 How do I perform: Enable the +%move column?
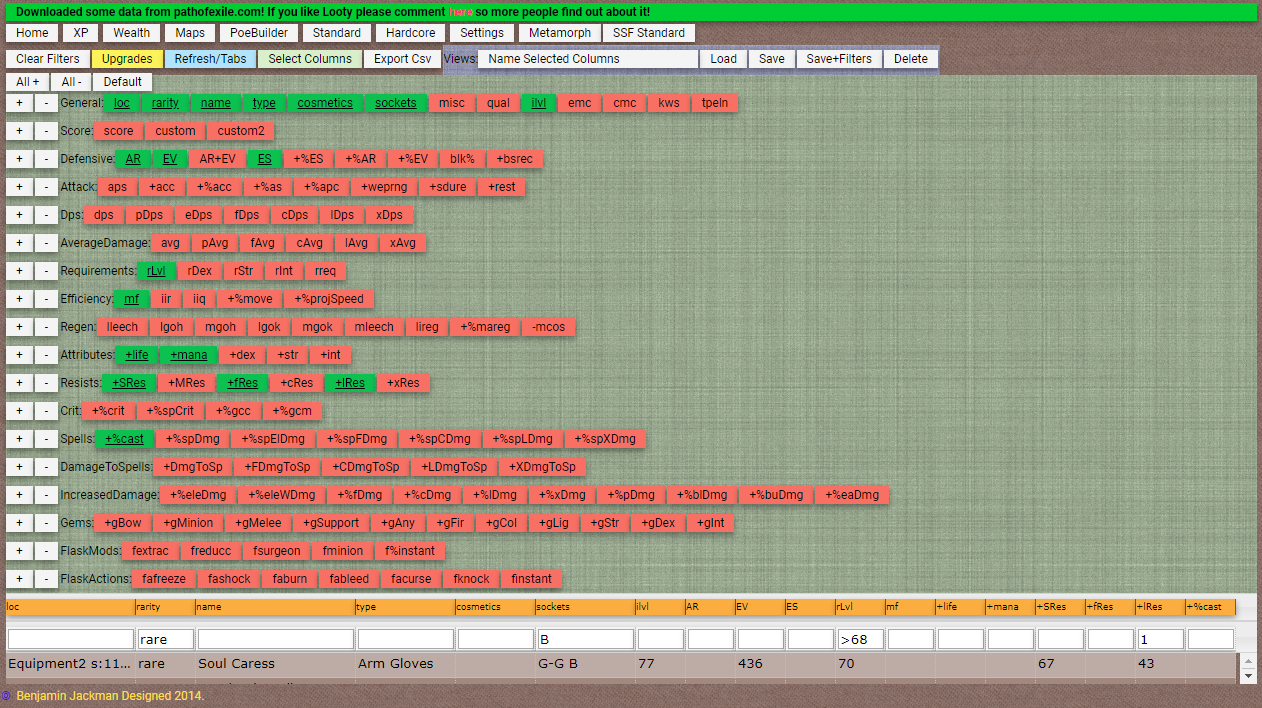click(x=250, y=299)
